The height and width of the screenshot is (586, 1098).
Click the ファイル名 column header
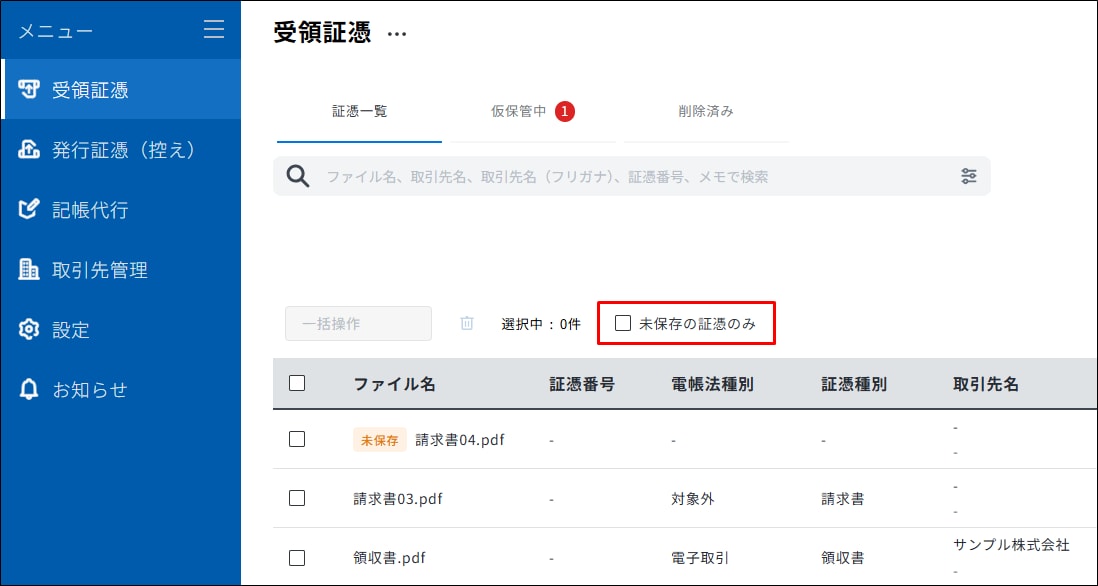[394, 384]
